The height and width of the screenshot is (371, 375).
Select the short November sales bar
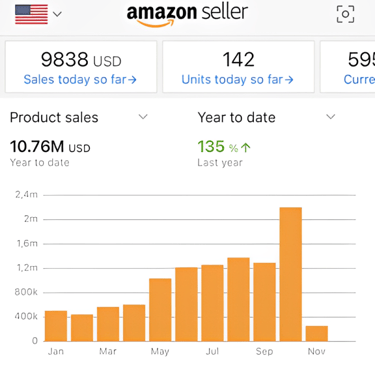tap(317, 333)
